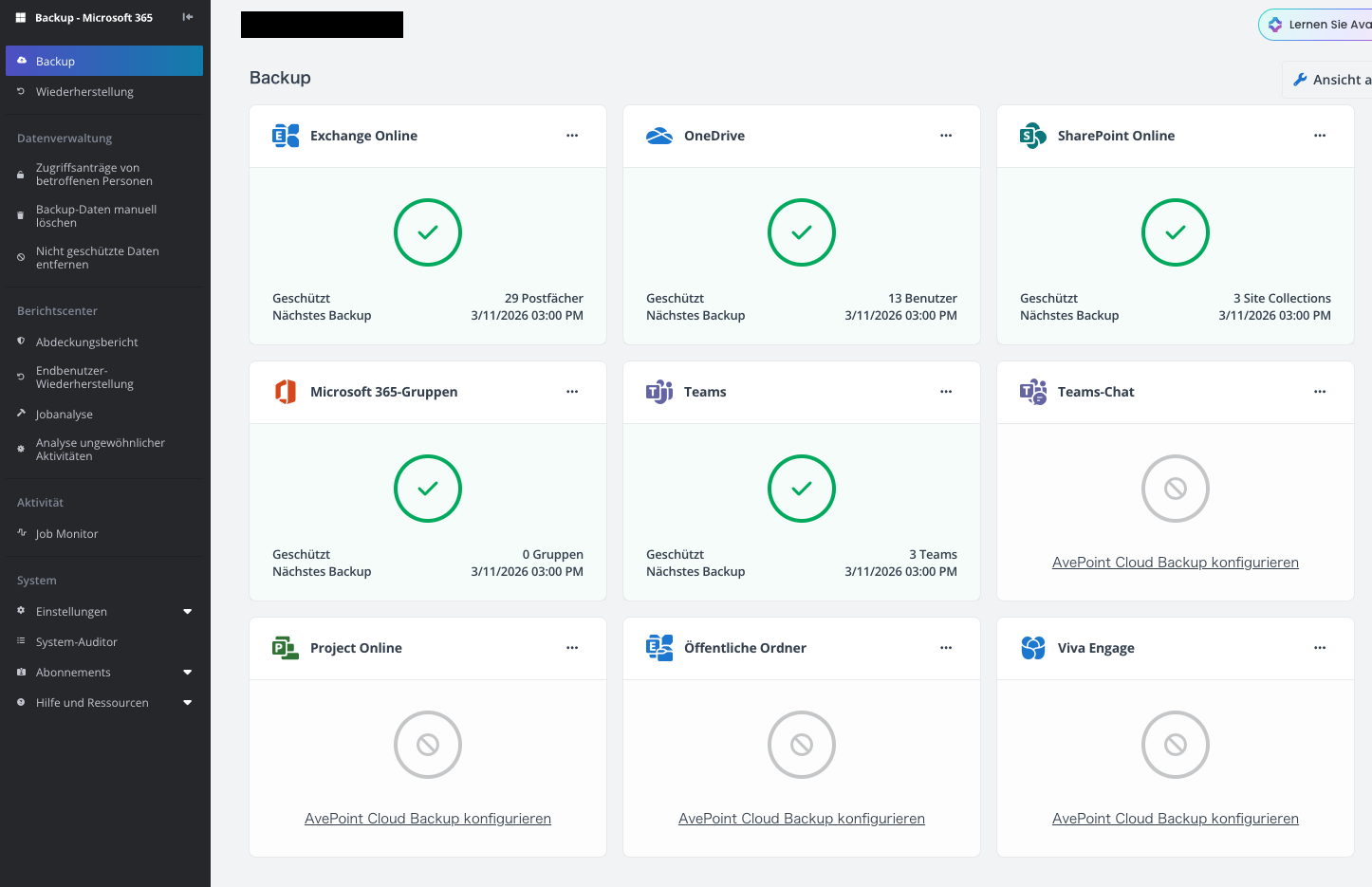
Task: Collapse the sidebar with the arrow icon
Action: (188, 17)
